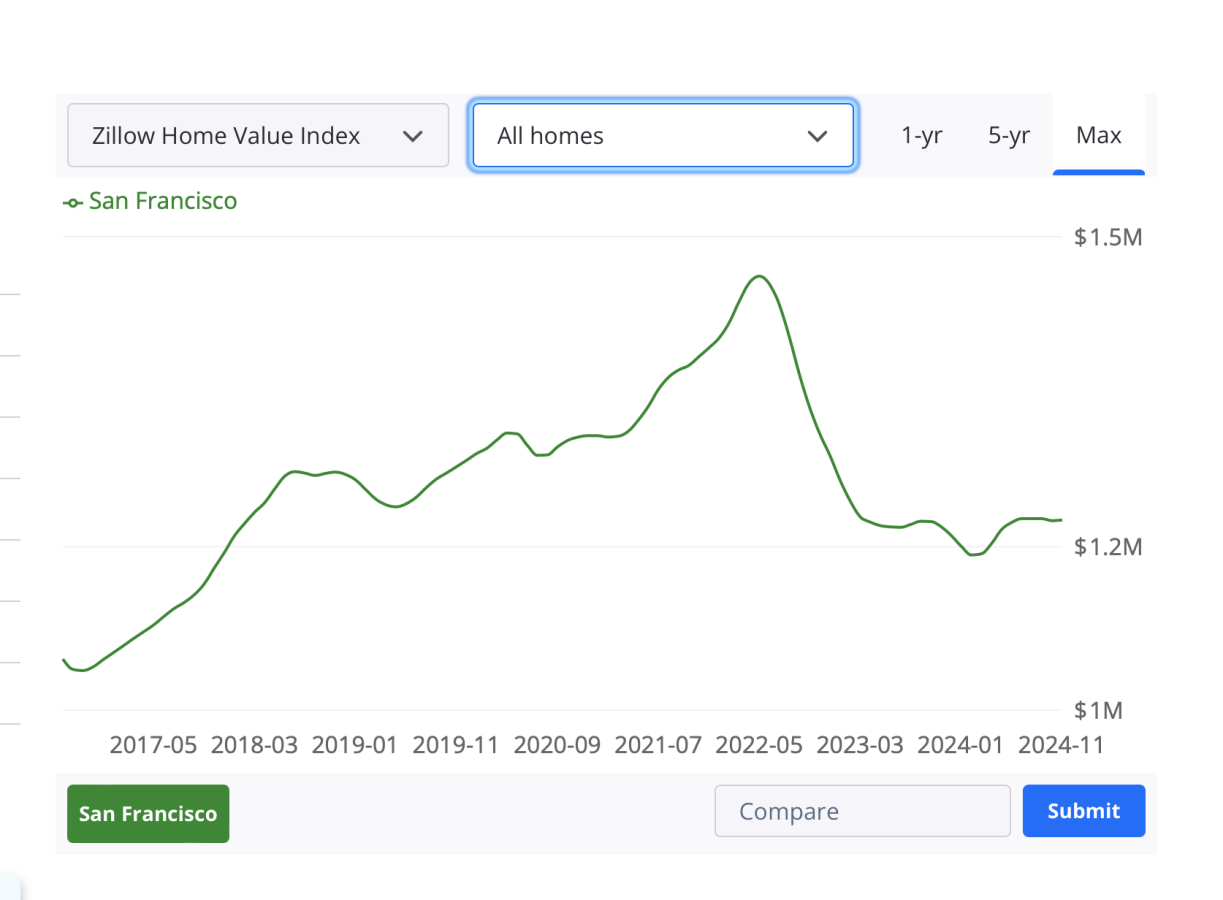Click the chart line's lowest point at far left
1223x900 pixels.
[83, 670]
